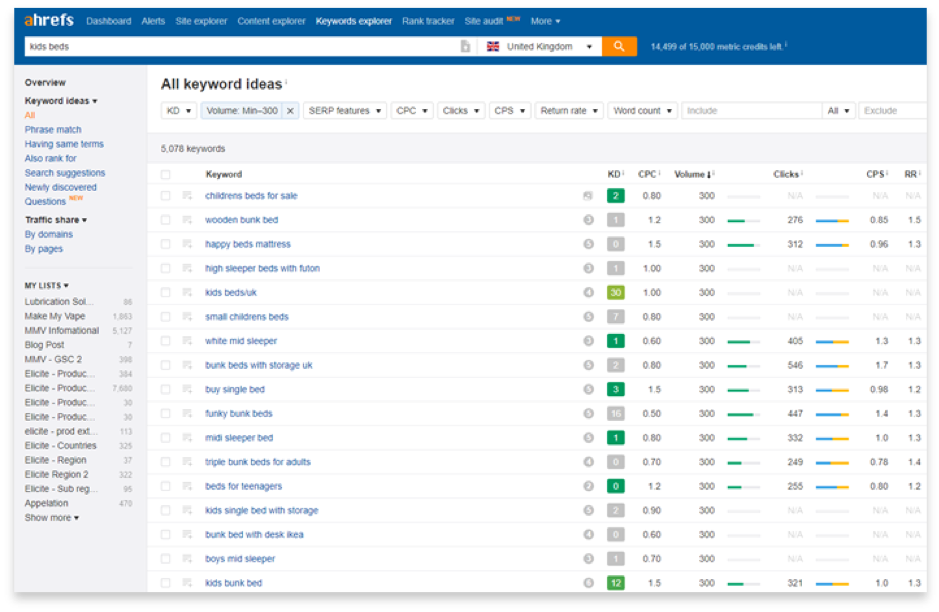Screen dimensions: 939x612
Task: Click the ahrefs logo
Action: tap(49, 20)
